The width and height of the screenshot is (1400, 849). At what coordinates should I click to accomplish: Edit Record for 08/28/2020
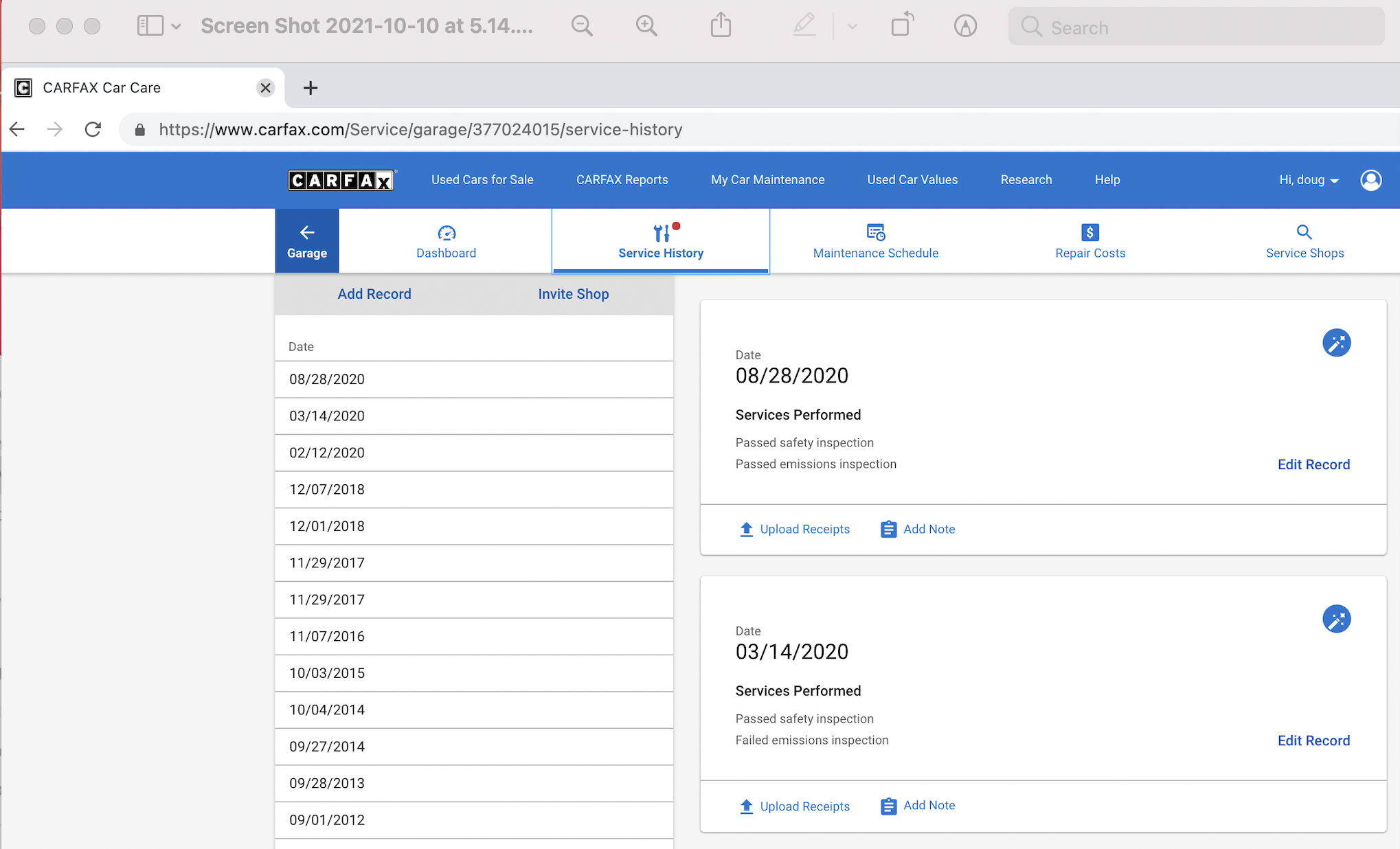pos(1313,465)
